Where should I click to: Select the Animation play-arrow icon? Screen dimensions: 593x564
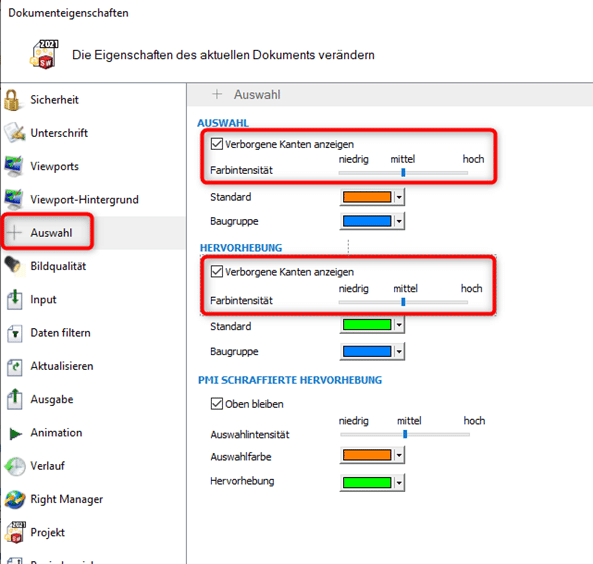click(16, 433)
